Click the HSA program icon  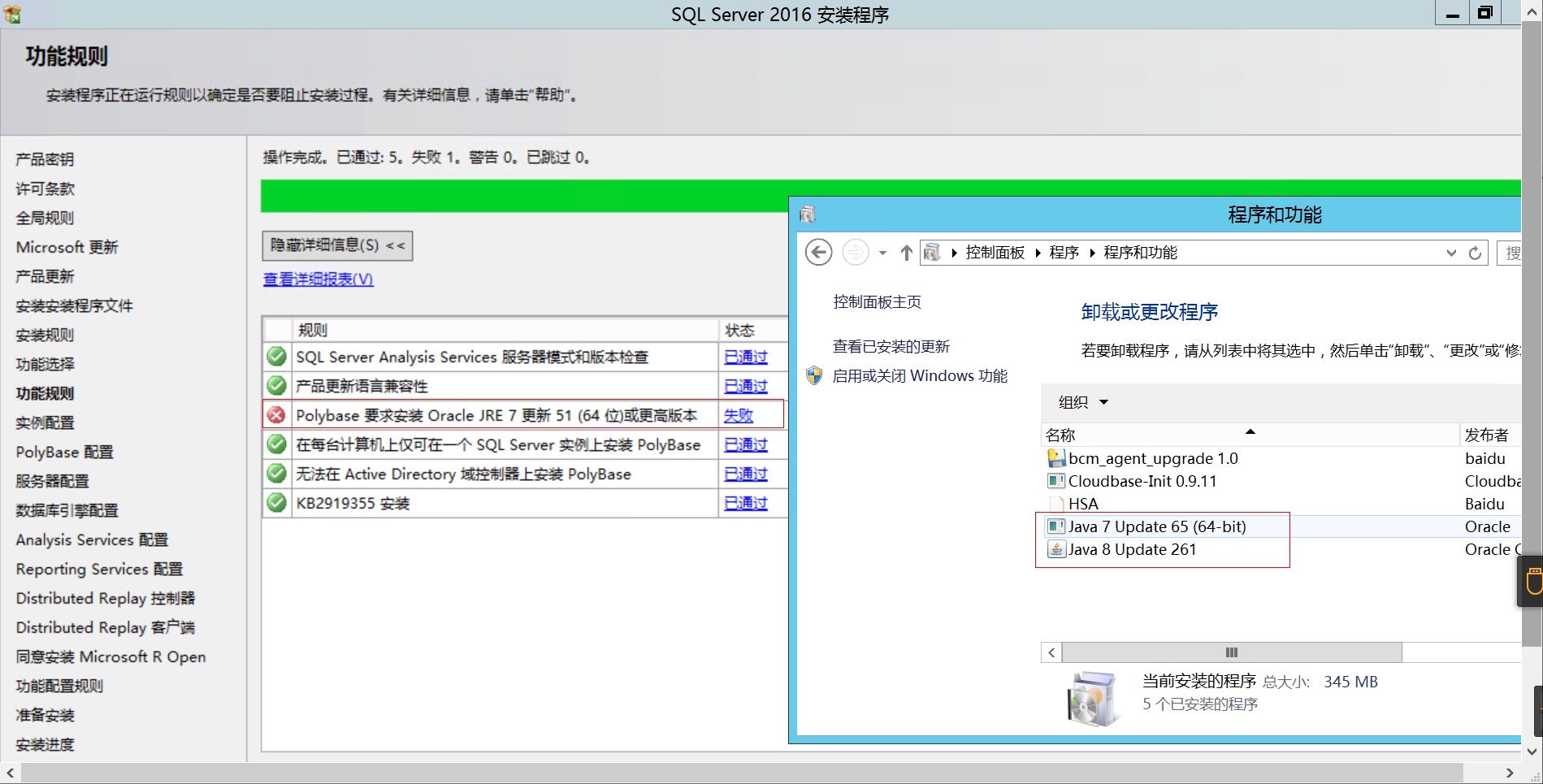click(1056, 504)
